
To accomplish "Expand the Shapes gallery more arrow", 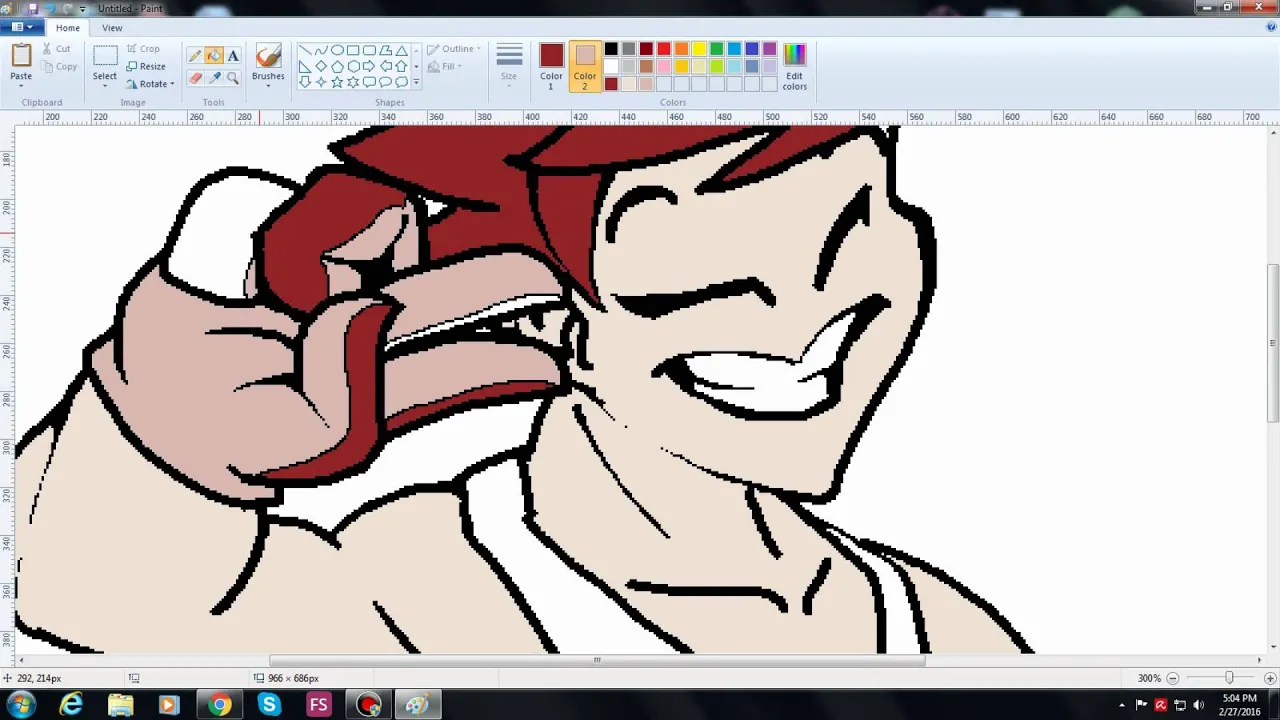I will [416, 83].
